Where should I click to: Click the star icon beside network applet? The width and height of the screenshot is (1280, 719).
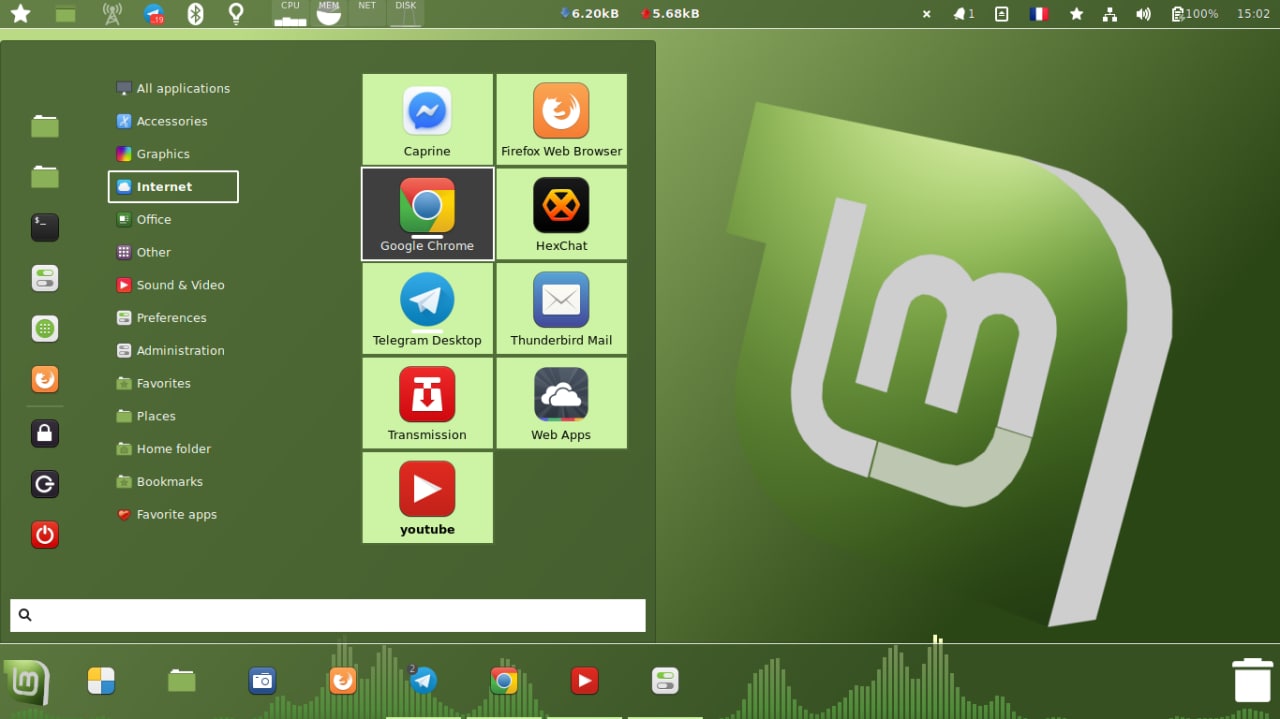1076,14
